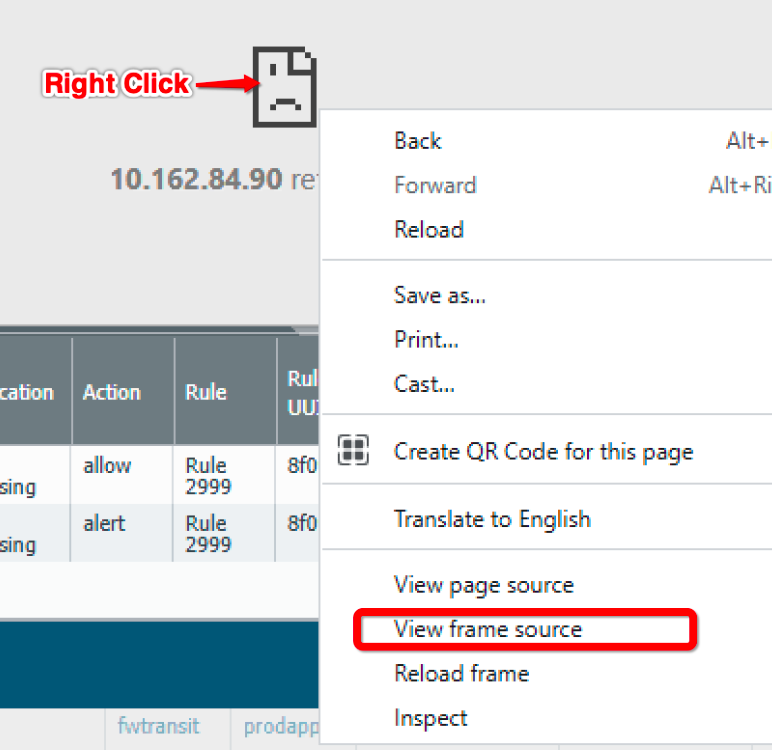The width and height of the screenshot is (772, 750).
Task: Click the prodapp cell at bottom
Action: [x=281, y=727]
